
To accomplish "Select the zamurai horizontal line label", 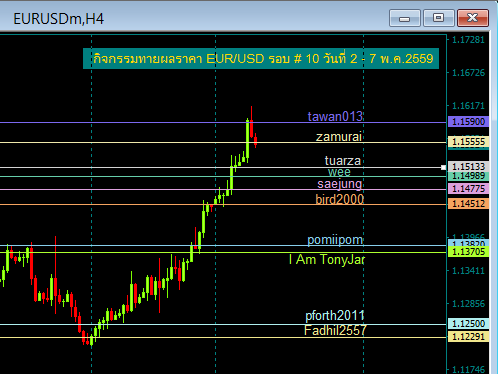I will click(339, 137).
